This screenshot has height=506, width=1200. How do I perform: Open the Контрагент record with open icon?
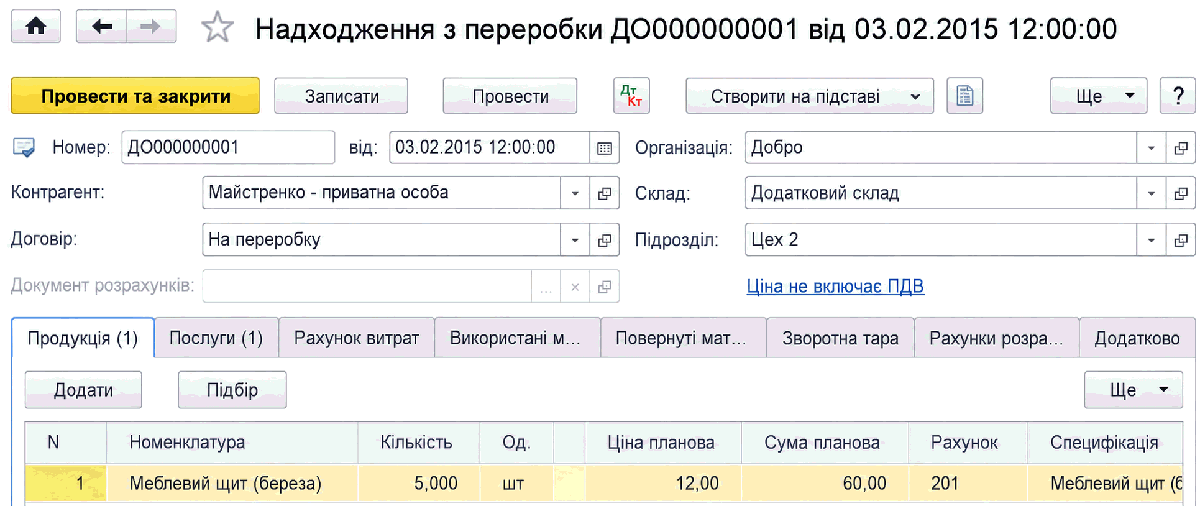pos(604,194)
